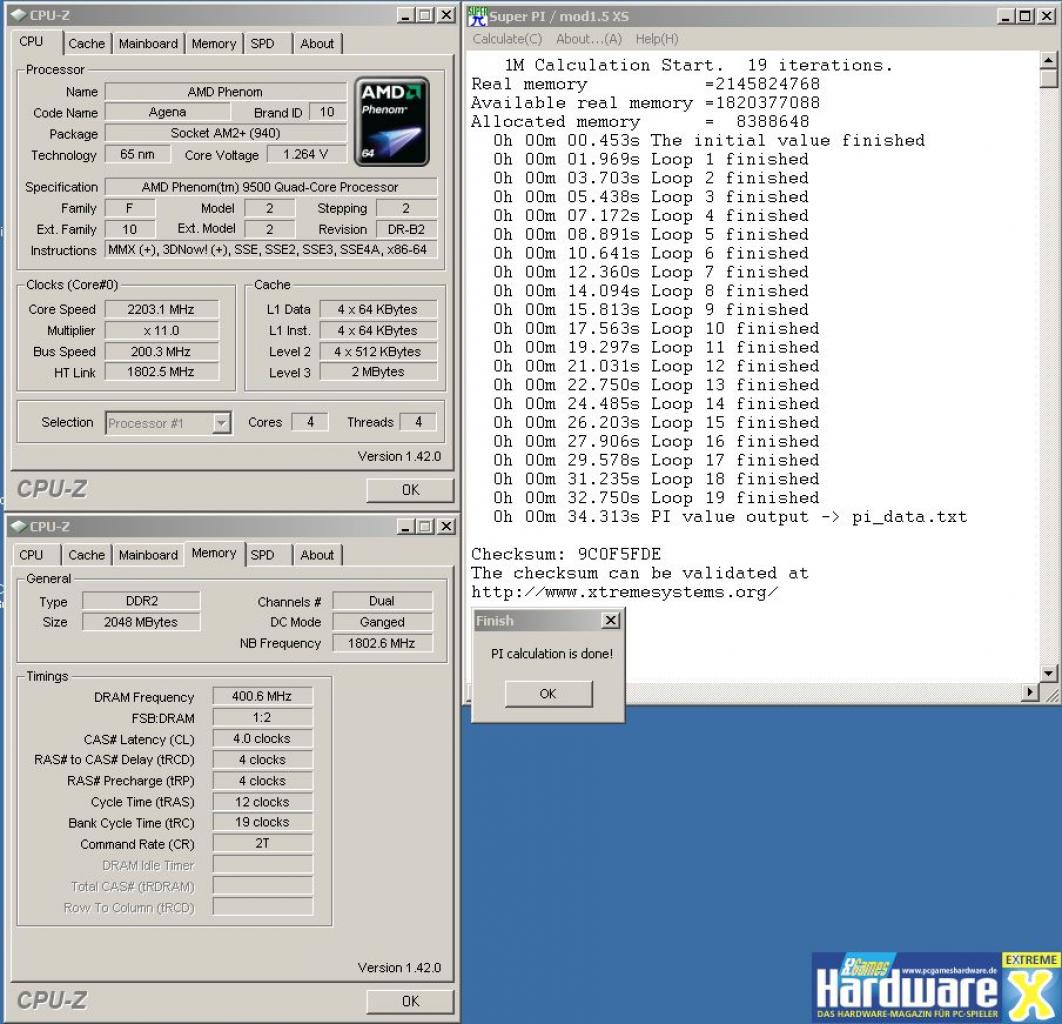Click the HT Link 1802.5 MHz value
Image resolution: width=1062 pixels, height=1024 pixels.
tap(161, 372)
